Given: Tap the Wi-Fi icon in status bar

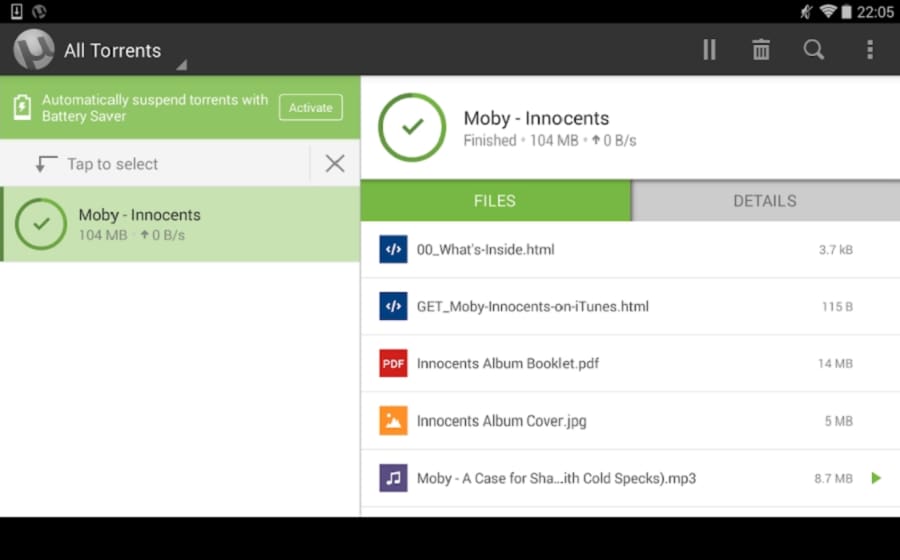Looking at the screenshot, I should point(828,11).
